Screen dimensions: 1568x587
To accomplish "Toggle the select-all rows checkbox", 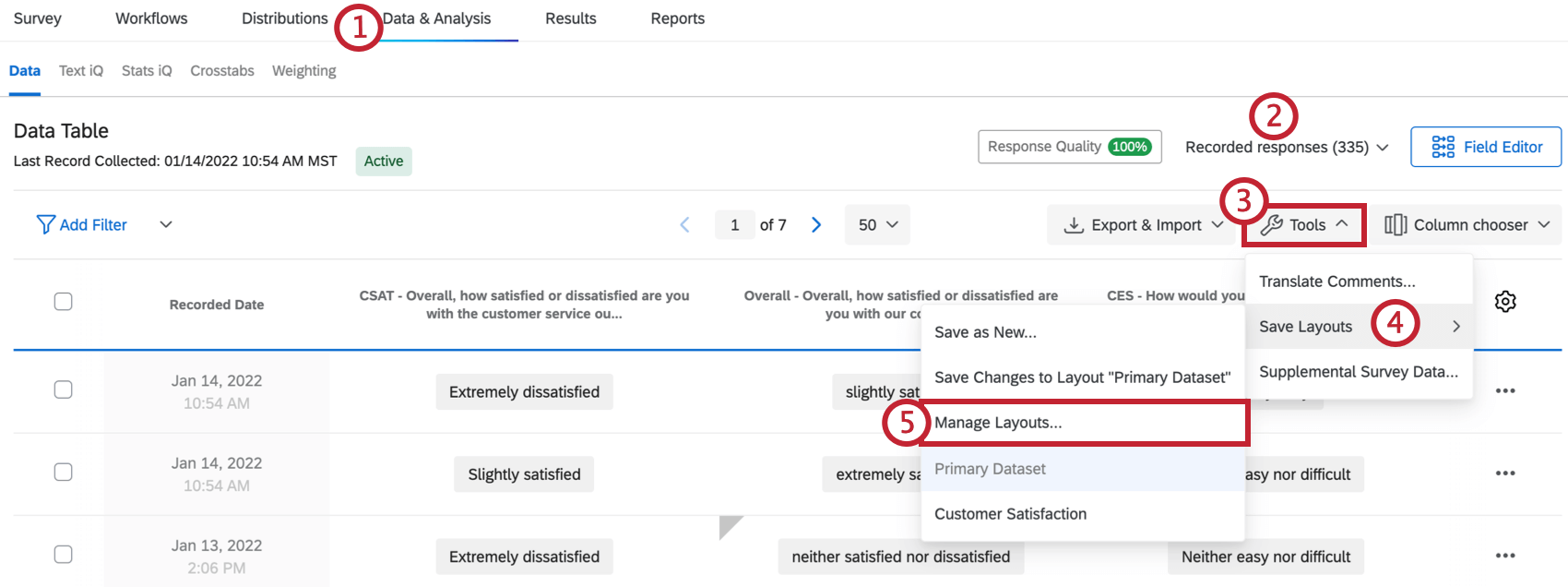I will (63, 302).
